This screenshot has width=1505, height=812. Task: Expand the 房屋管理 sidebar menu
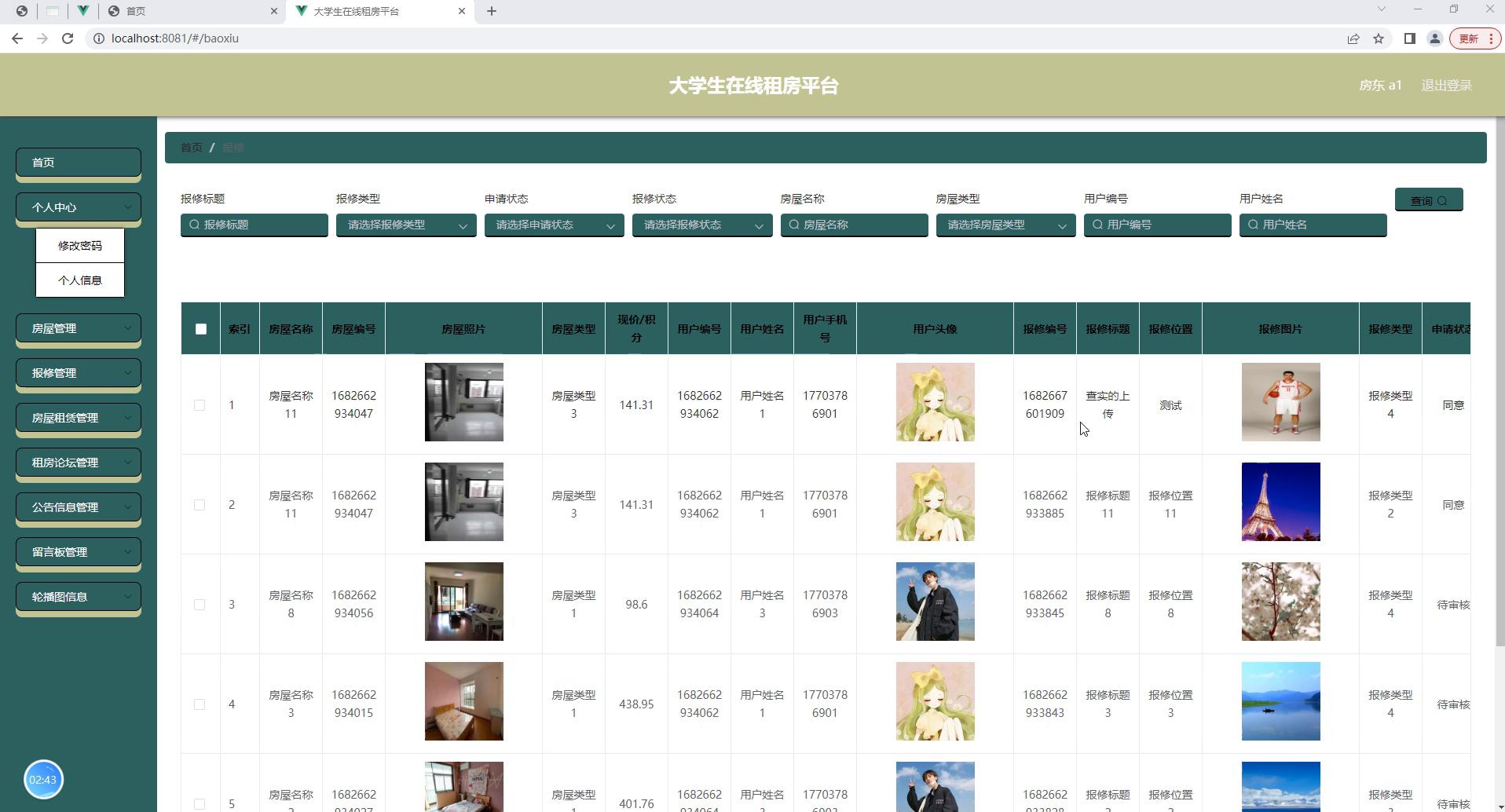coord(79,328)
